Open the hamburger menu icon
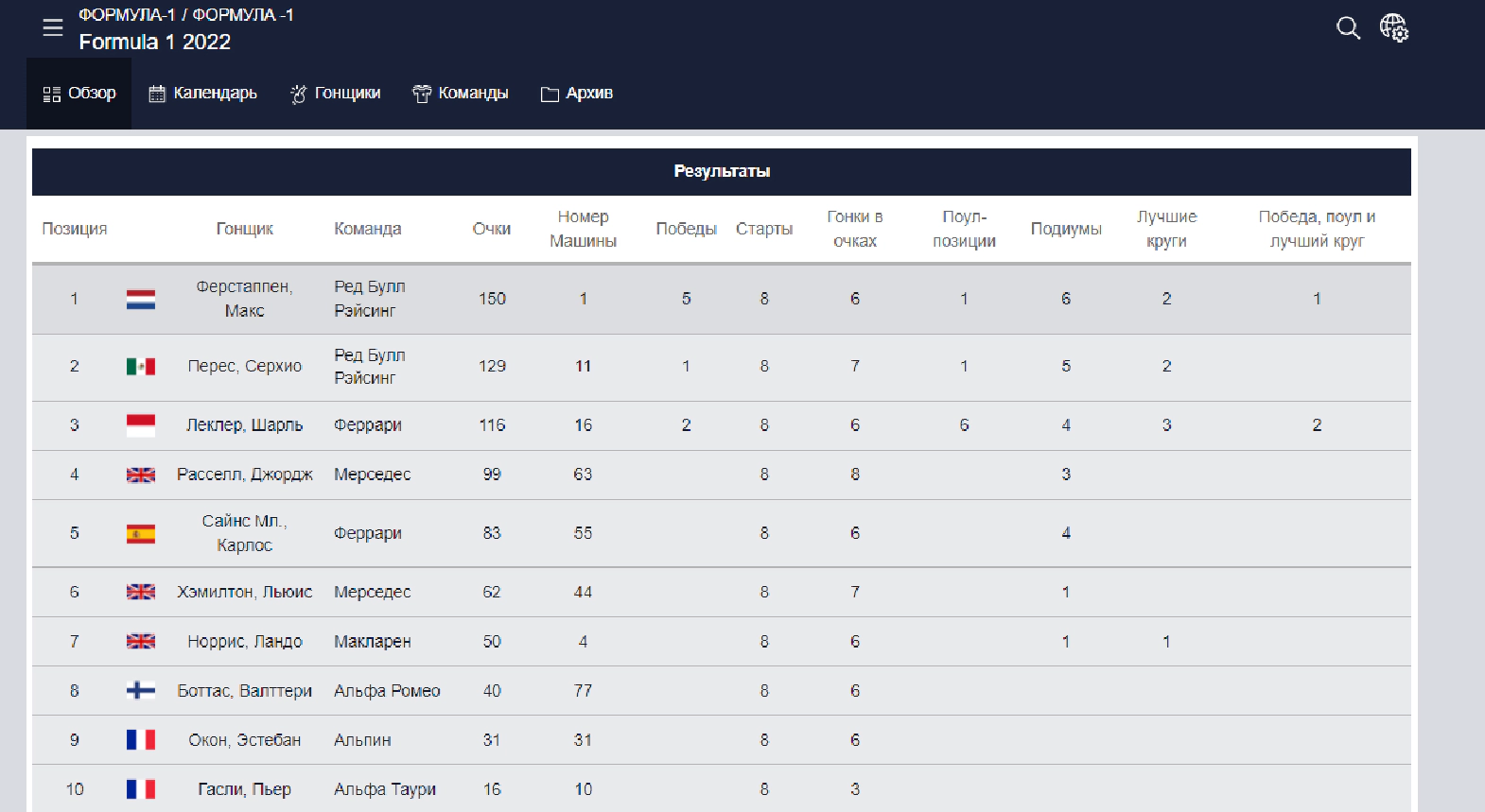The width and height of the screenshot is (1485, 812). [x=53, y=27]
